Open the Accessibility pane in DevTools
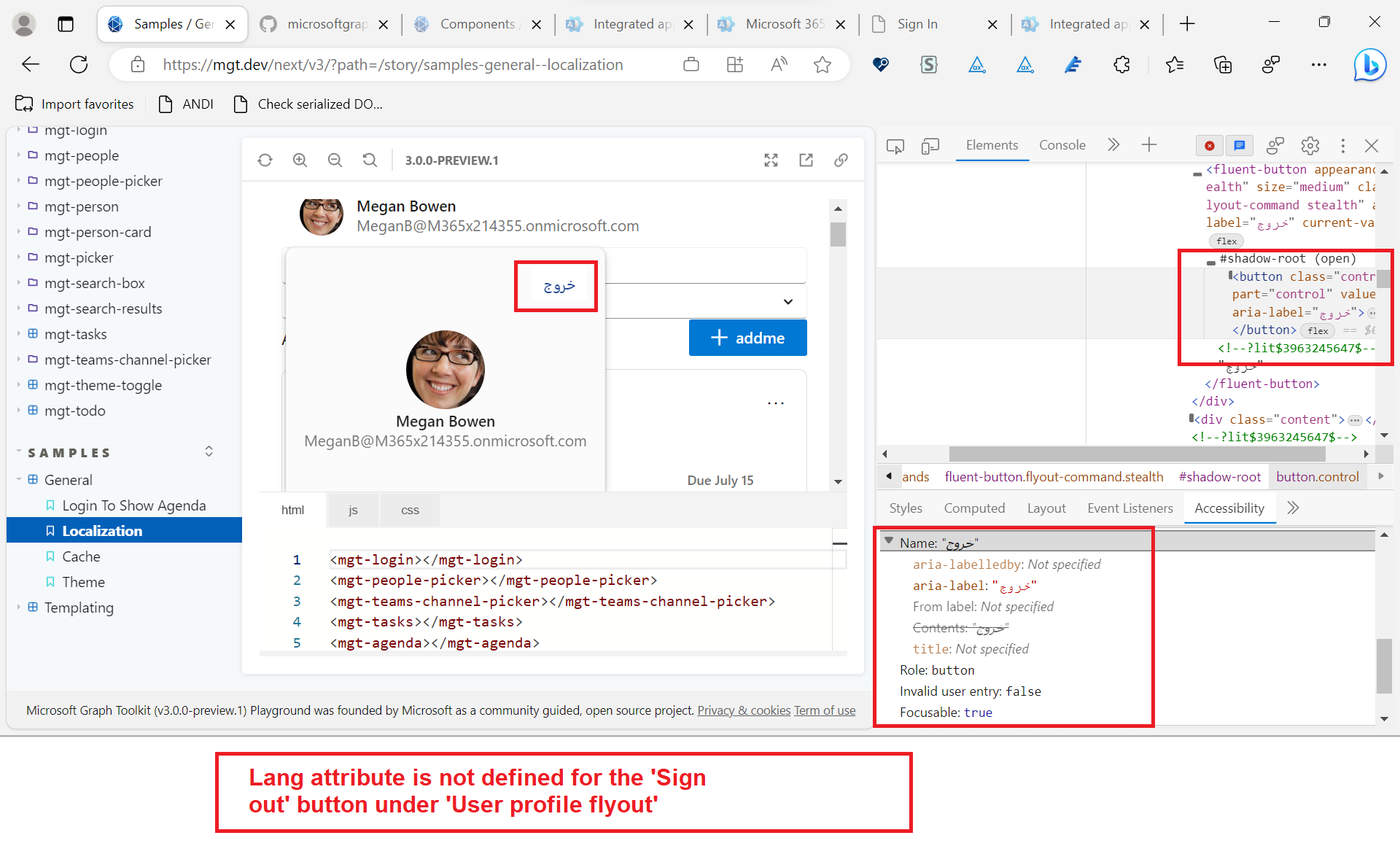Image resolution: width=1400 pixels, height=846 pixels. tap(1228, 508)
